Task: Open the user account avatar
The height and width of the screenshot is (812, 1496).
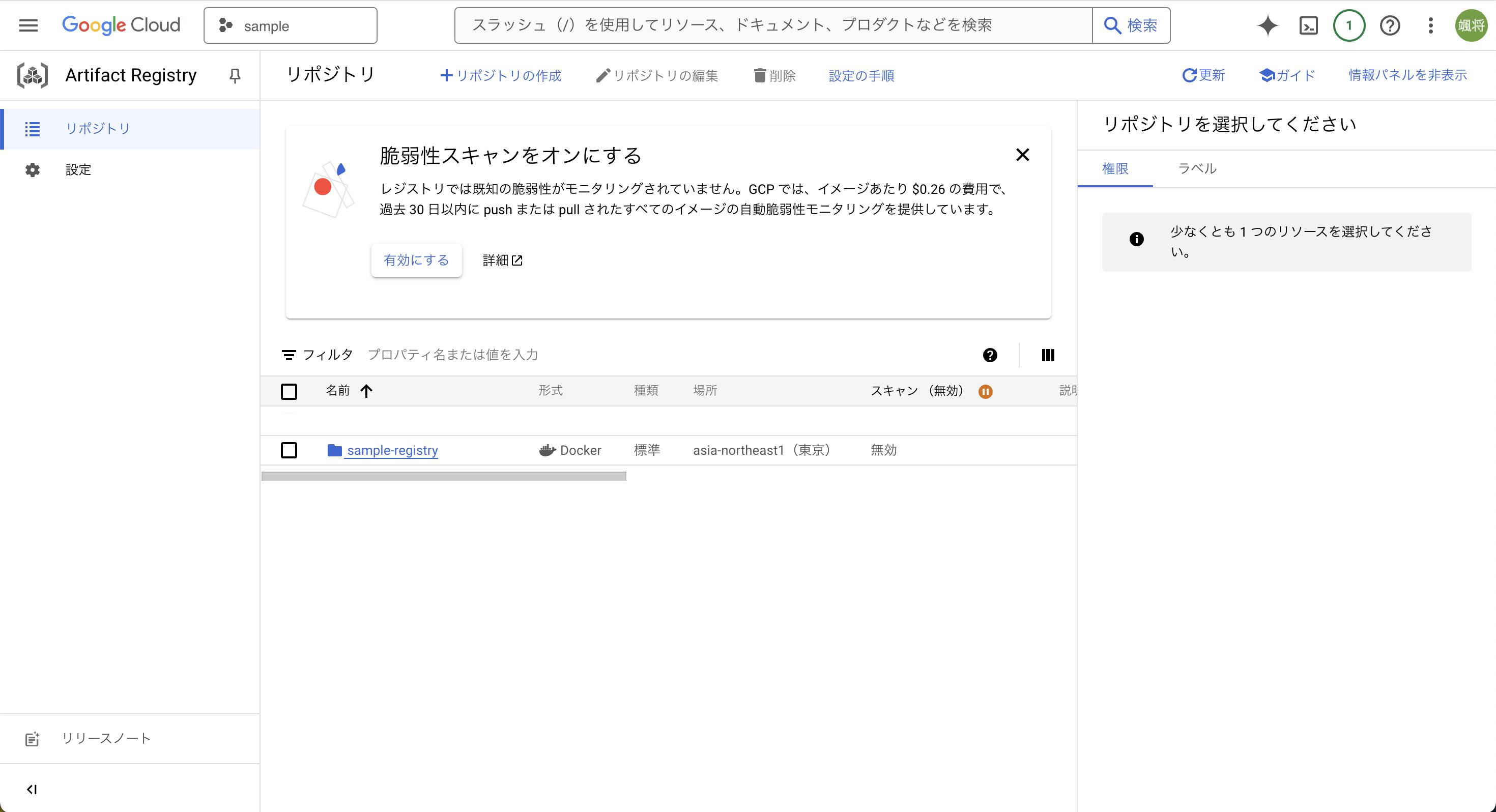Action: [x=1471, y=25]
